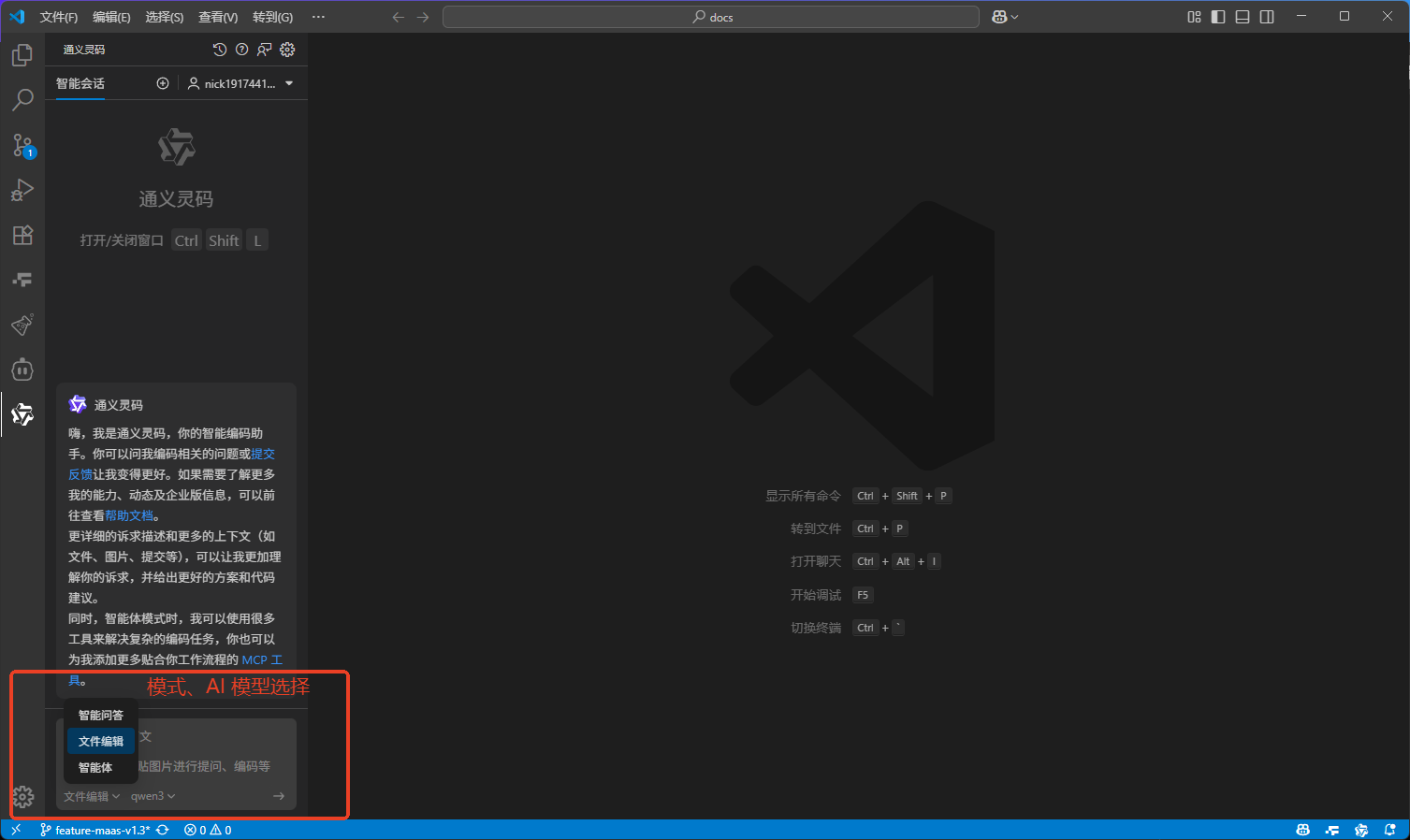Image resolution: width=1410 pixels, height=840 pixels.
Task: Open the 帮助文档 link
Action: pyautogui.click(x=129, y=515)
